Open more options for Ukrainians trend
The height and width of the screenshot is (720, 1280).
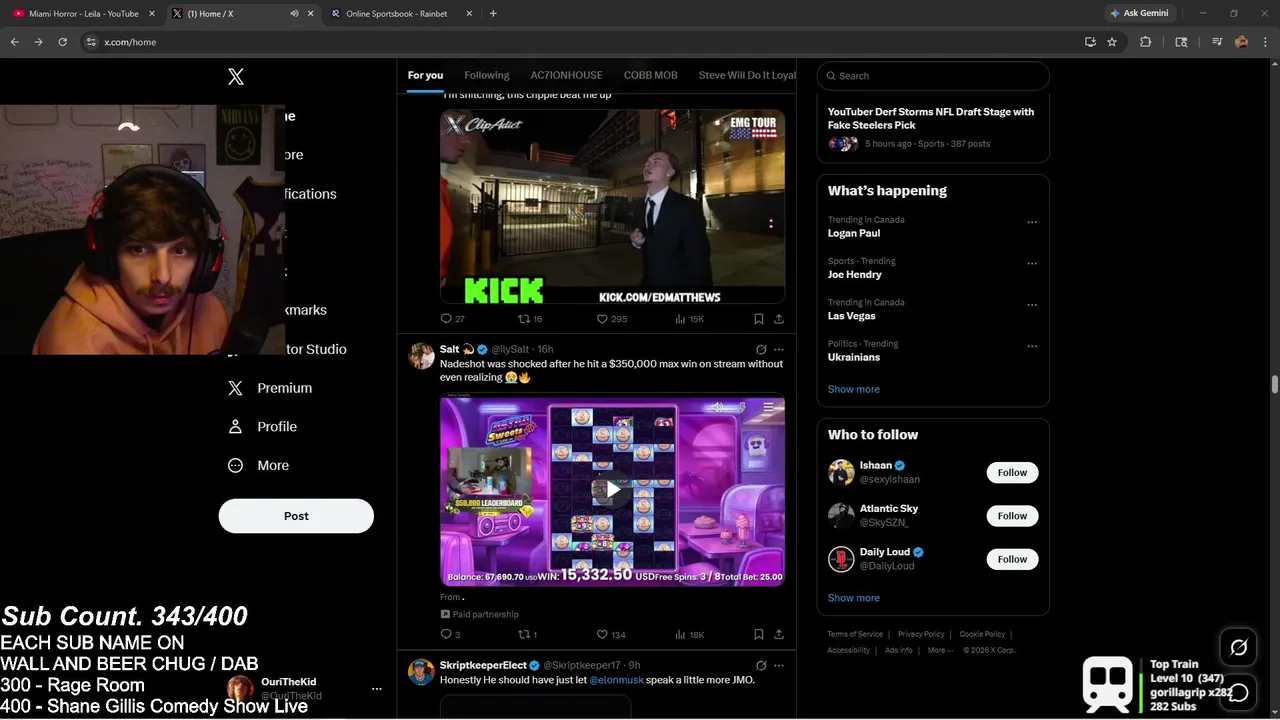pyautogui.click(x=1032, y=347)
